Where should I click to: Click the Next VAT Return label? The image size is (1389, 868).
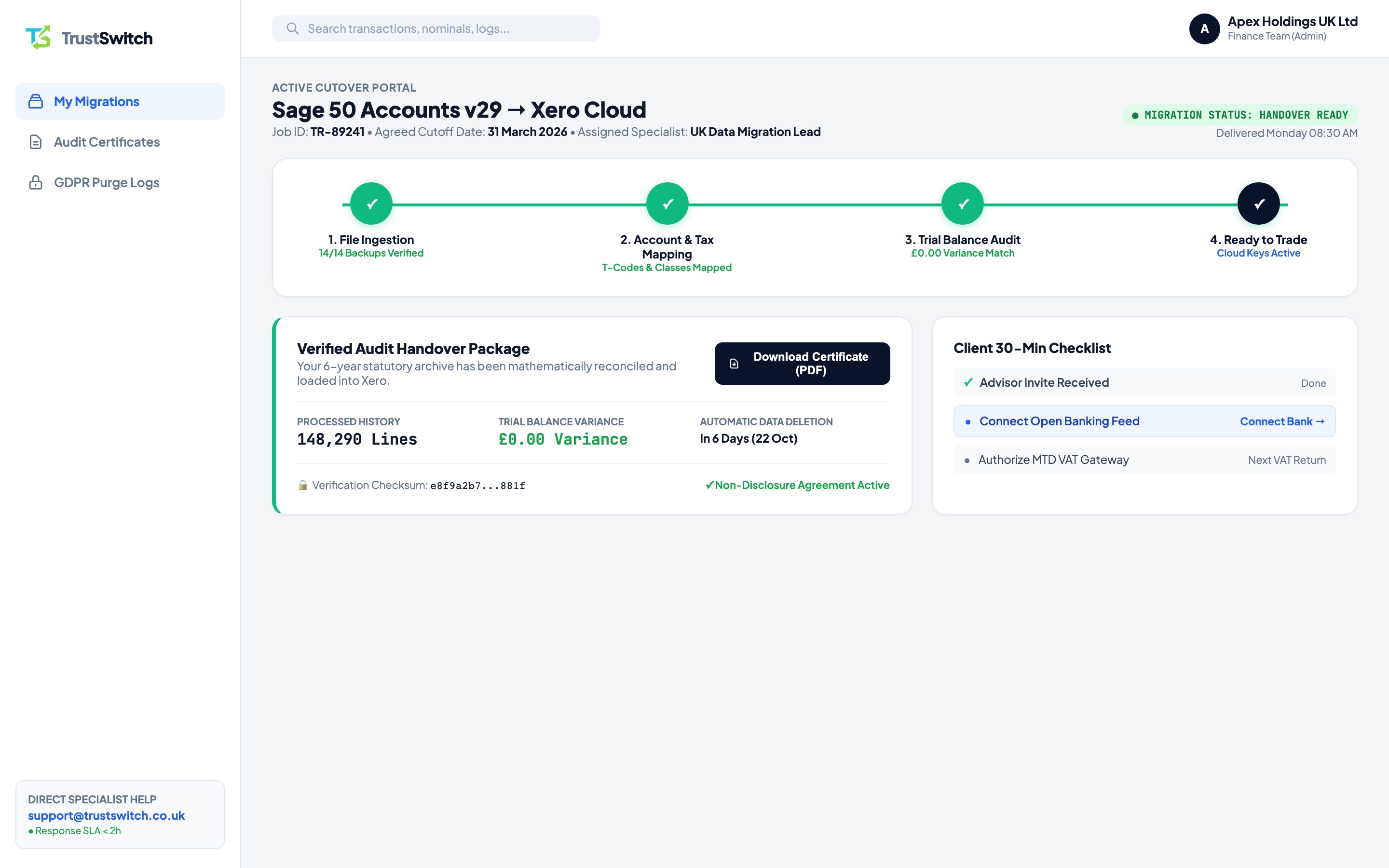click(x=1287, y=460)
